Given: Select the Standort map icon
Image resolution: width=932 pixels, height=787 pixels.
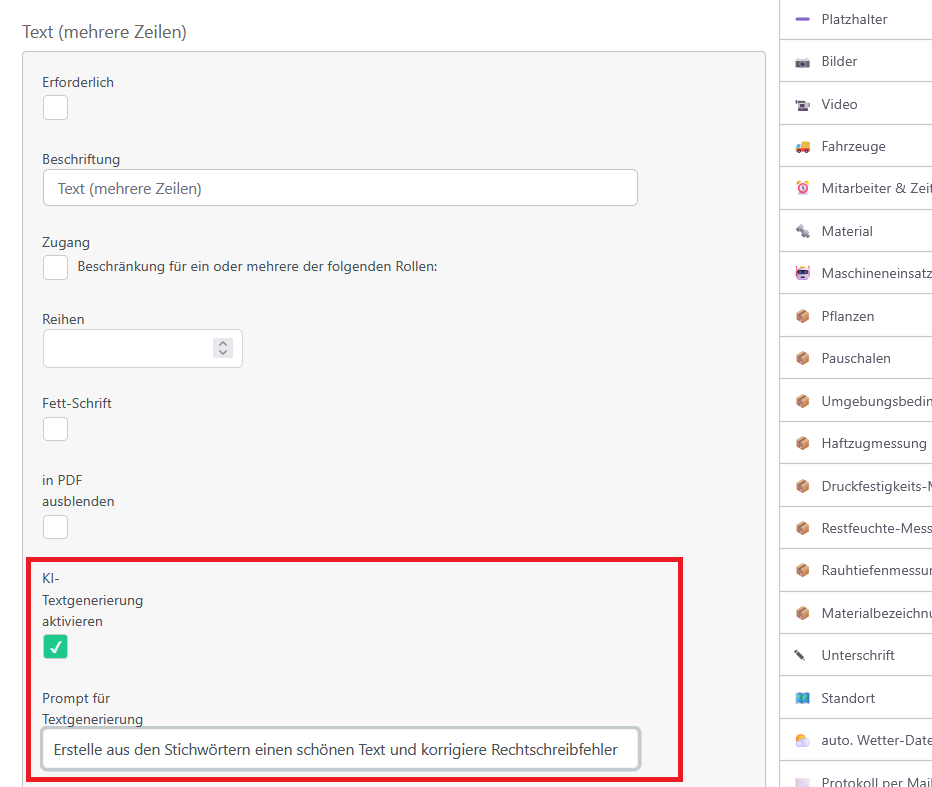Looking at the screenshot, I should coord(802,698).
